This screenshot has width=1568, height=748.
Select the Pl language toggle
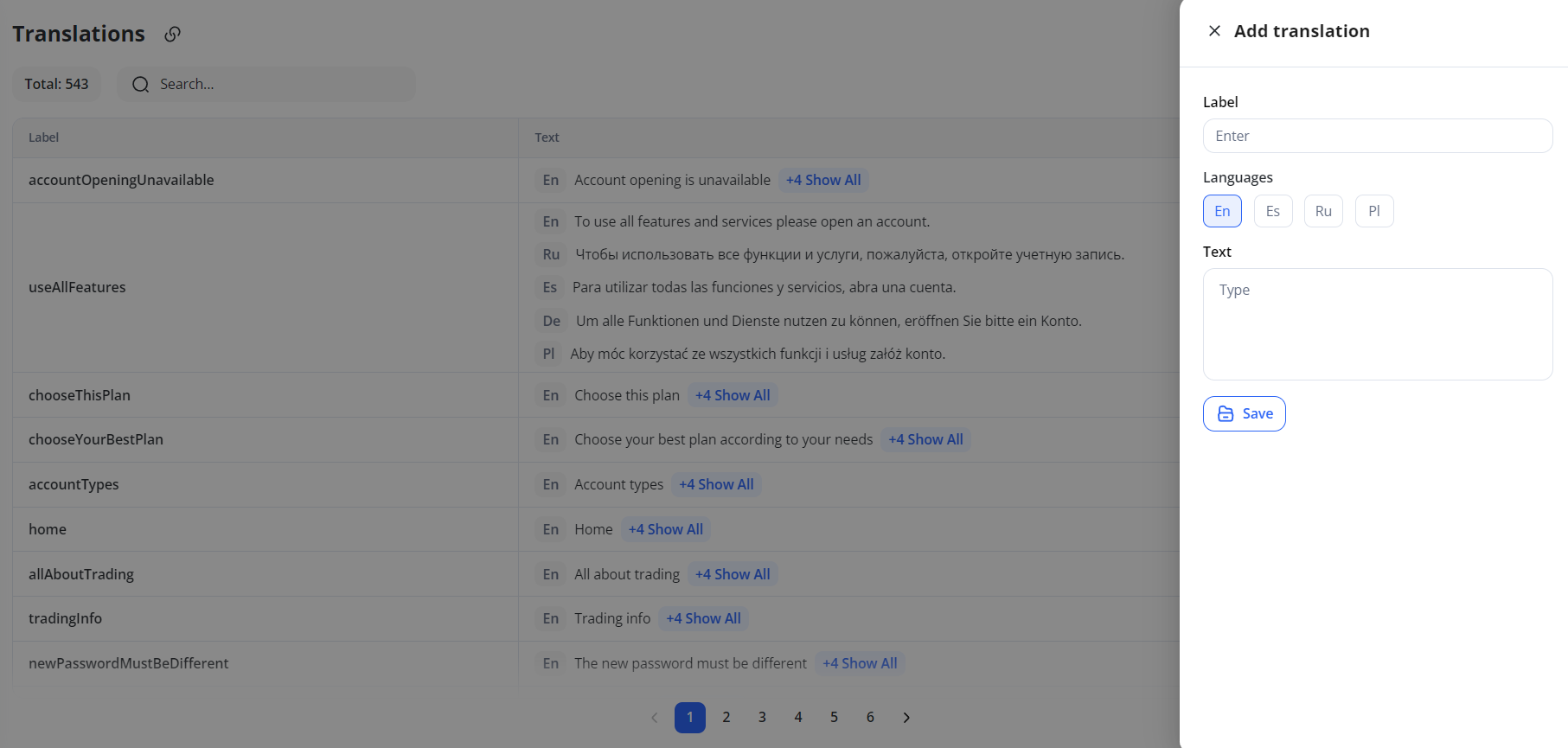pyautogui.click(x=1374, y=211)
